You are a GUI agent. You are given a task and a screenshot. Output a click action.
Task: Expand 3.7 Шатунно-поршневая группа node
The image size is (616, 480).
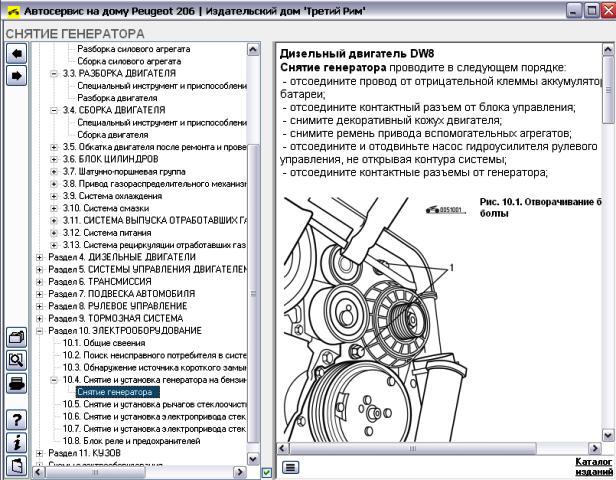[54, 172]
